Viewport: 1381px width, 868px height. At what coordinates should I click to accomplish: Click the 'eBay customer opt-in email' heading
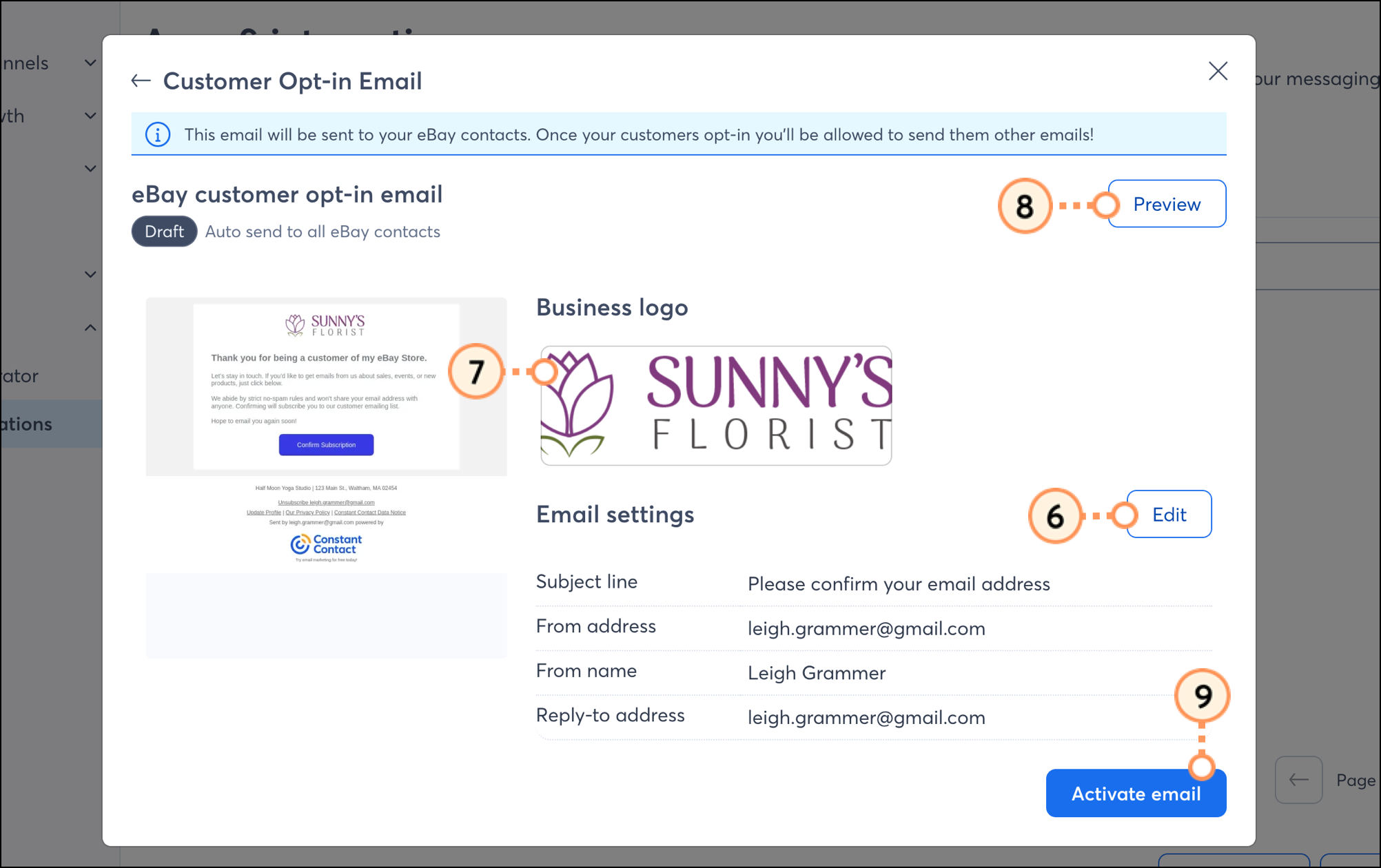(x=287, y=195)
